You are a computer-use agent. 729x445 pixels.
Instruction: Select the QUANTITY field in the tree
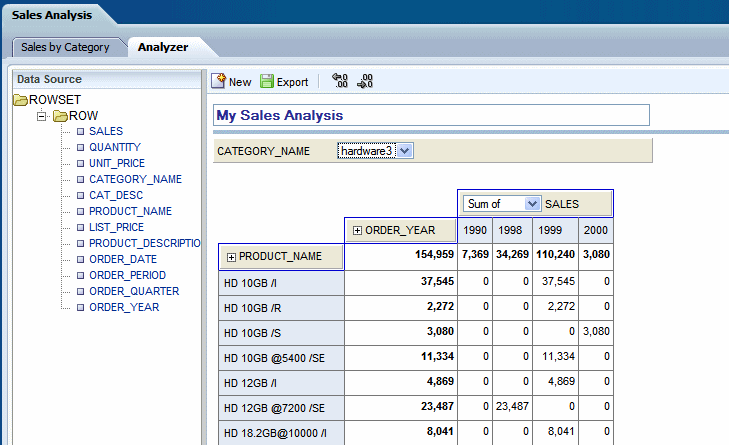click(x=114, y=147)
